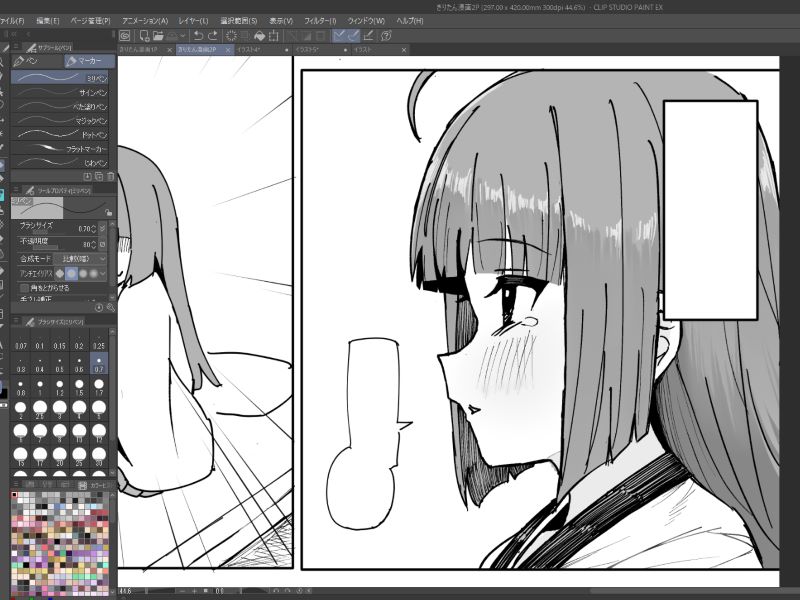This screenshot has height=600, width=800.
Task: Open the Clip Studio launcher icon
Action: click(x=124, y=36)
